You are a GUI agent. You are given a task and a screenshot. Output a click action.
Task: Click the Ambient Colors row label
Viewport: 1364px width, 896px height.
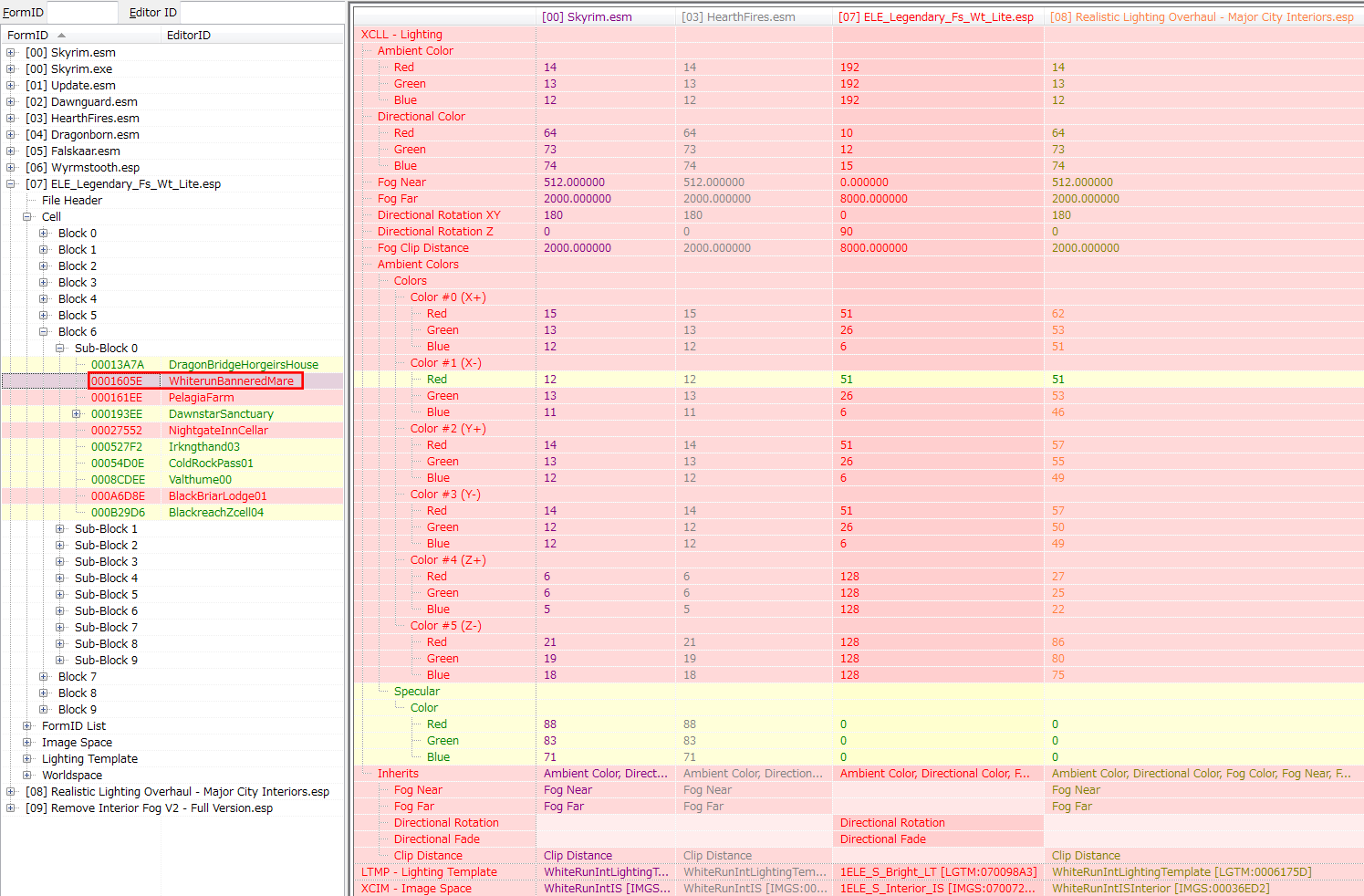[418, 265]
